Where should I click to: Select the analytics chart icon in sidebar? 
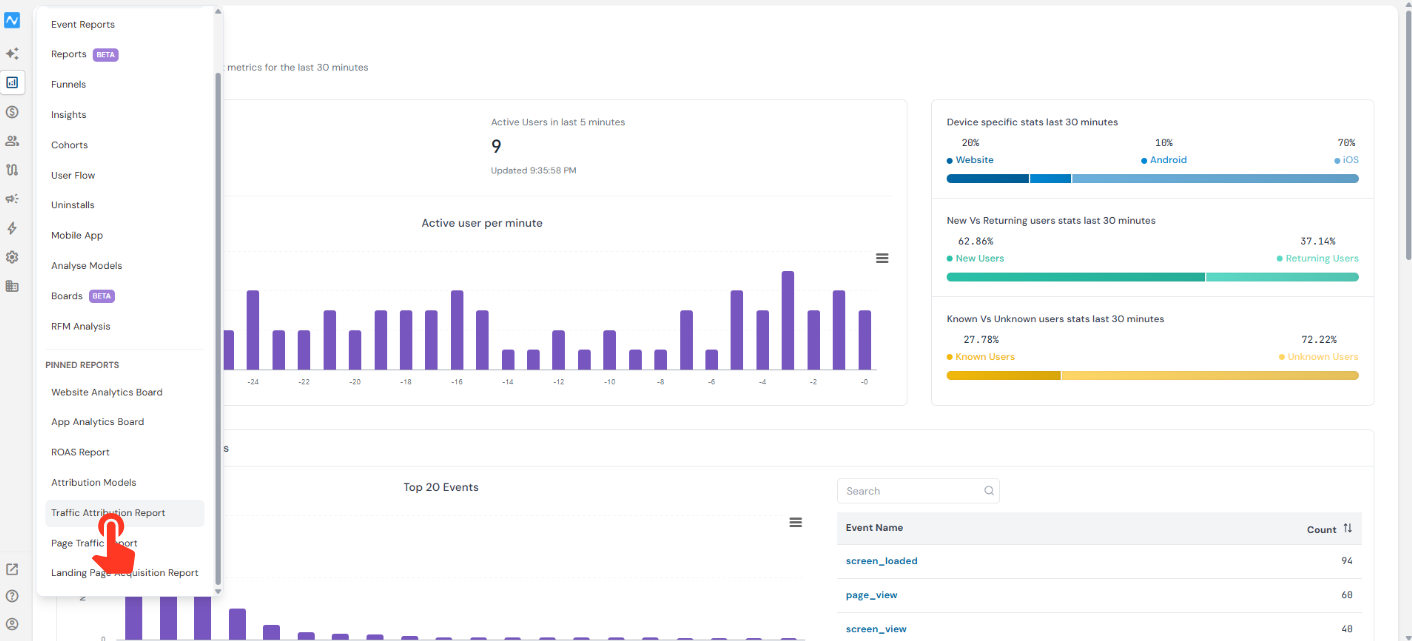tap(12, 83)
